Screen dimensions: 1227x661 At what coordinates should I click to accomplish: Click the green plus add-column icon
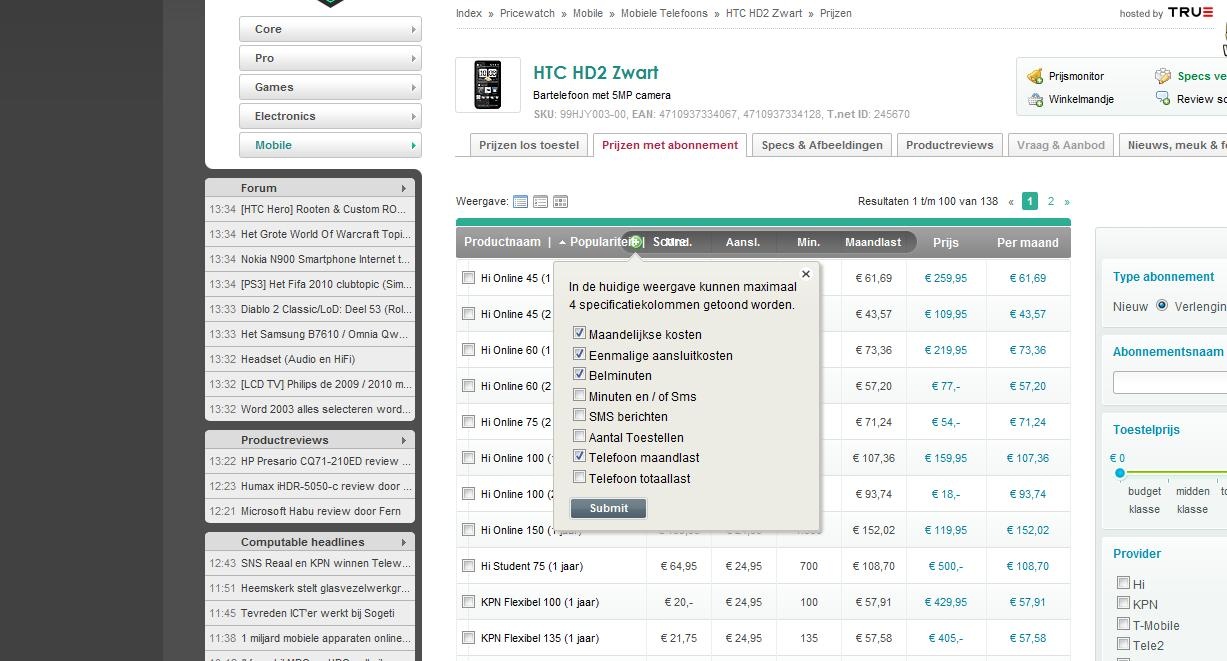coord(636,242)
